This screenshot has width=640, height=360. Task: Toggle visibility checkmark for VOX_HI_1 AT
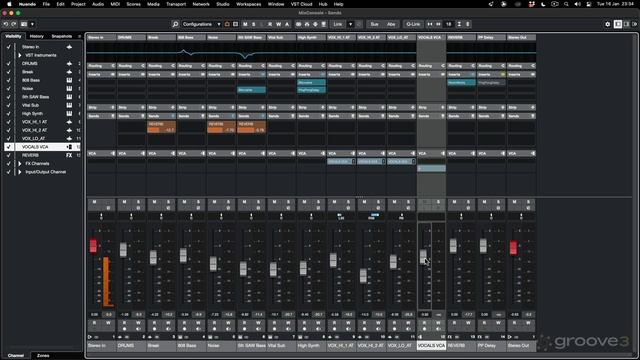pos(8,122)
